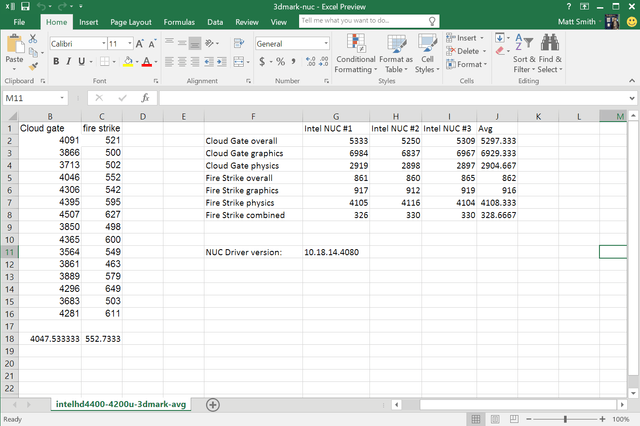640x426 pixels.
Task: Click the Tell me what you want search box
Action: pyautogui.click(x=369, y=21)
